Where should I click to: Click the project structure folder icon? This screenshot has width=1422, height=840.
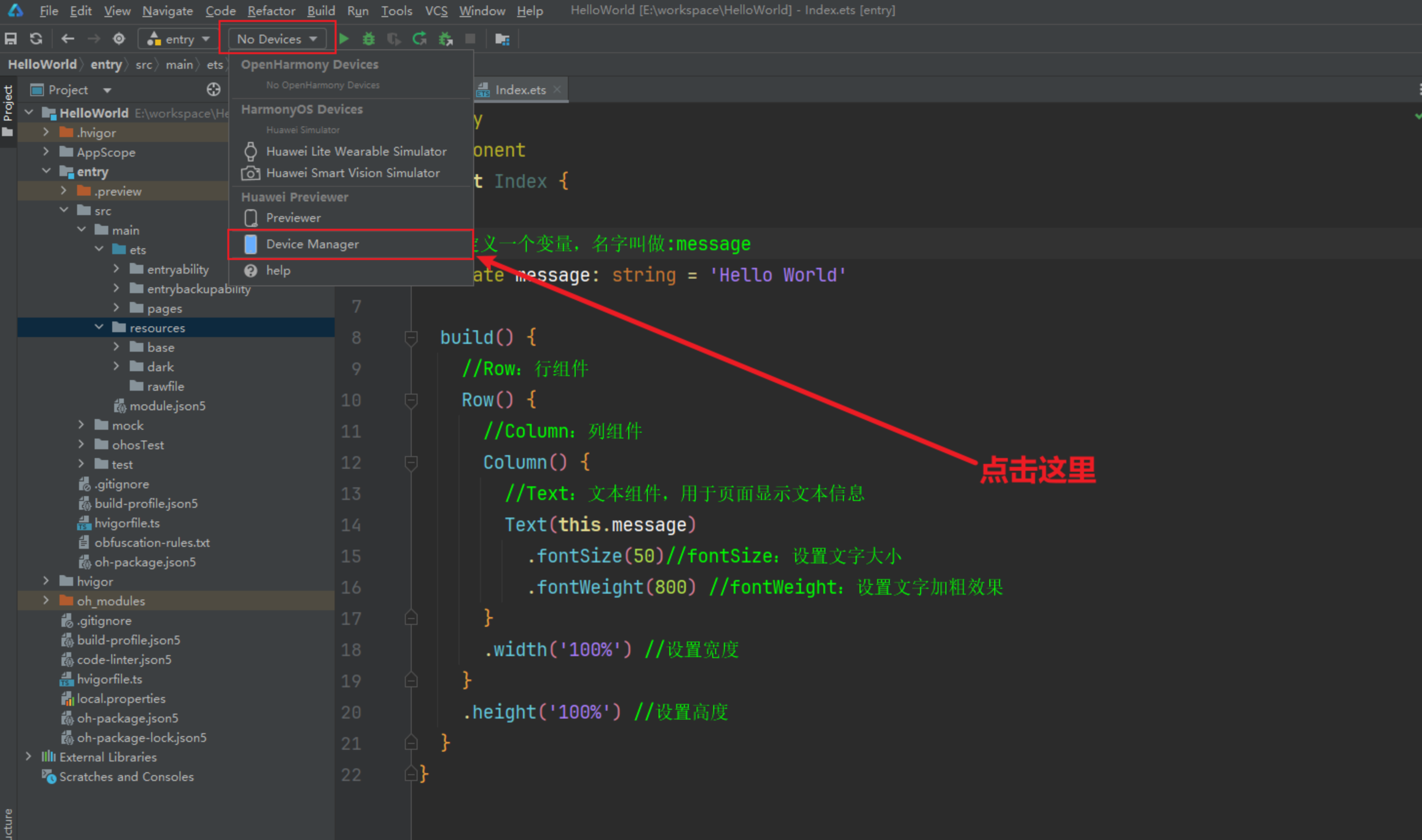click(x=502, y=39)
